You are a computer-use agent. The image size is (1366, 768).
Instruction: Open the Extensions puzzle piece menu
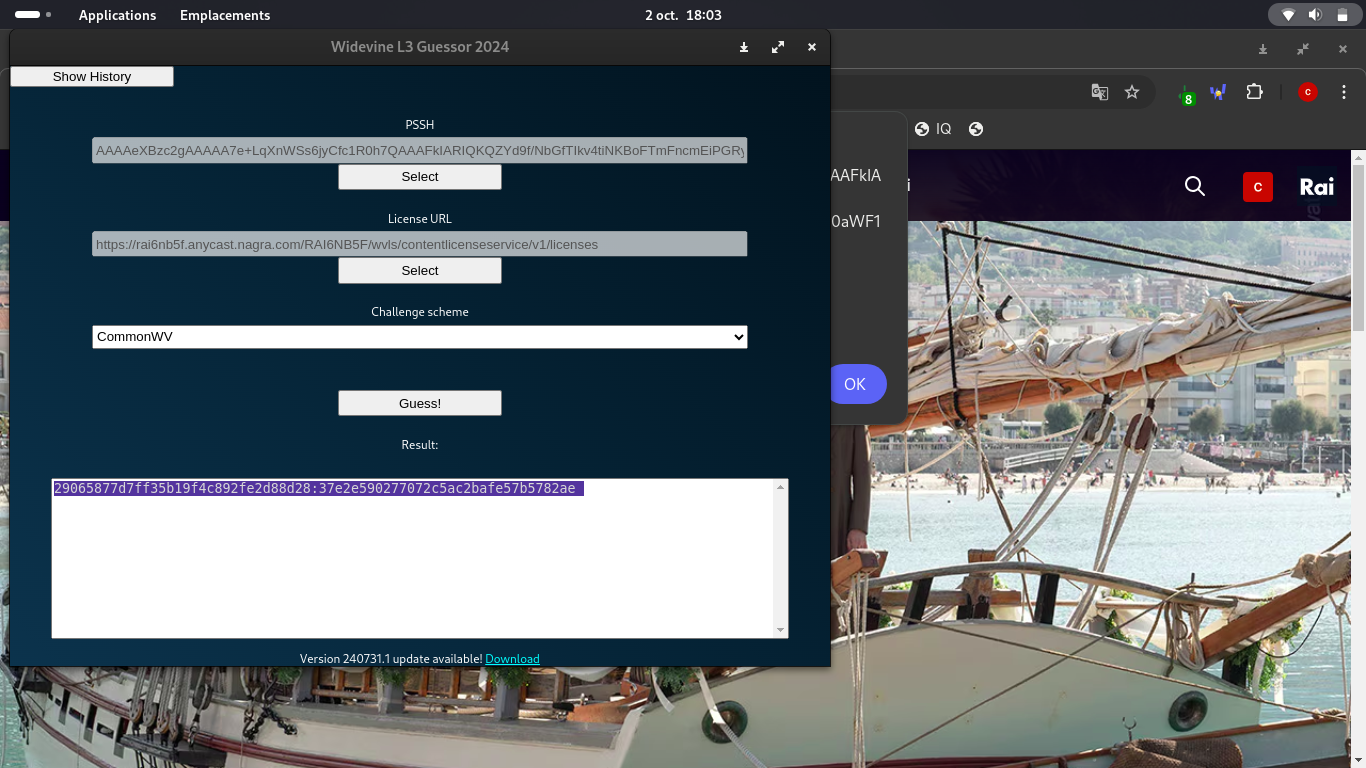pos(1254,92)
